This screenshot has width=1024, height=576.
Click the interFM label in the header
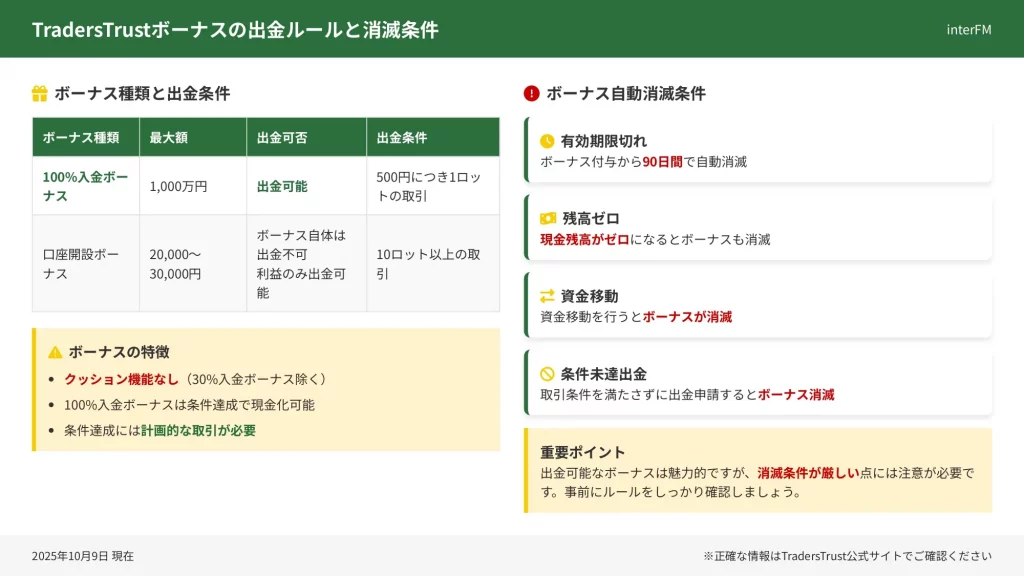pos(968,29)
